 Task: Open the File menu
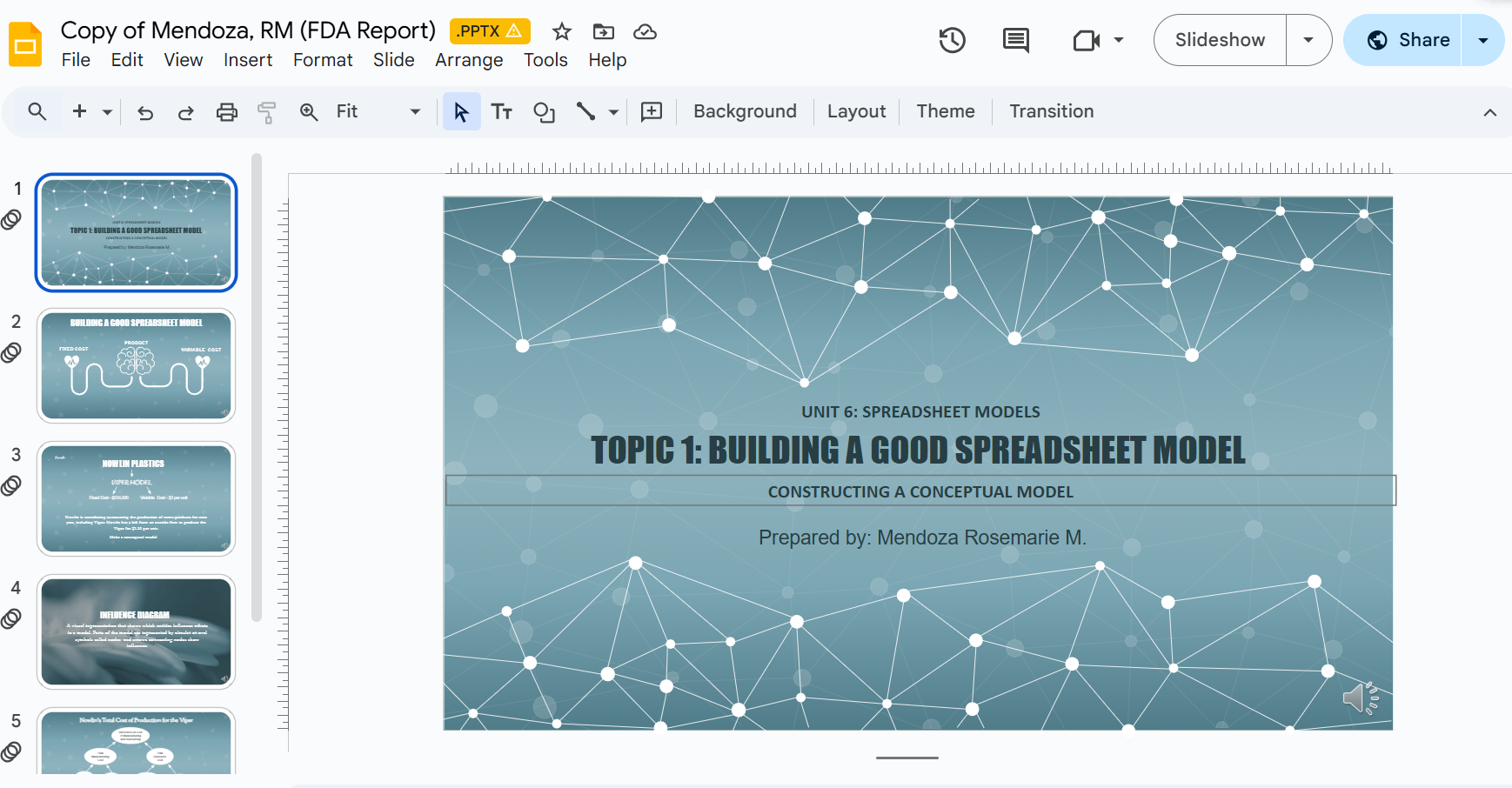point(76,60)
